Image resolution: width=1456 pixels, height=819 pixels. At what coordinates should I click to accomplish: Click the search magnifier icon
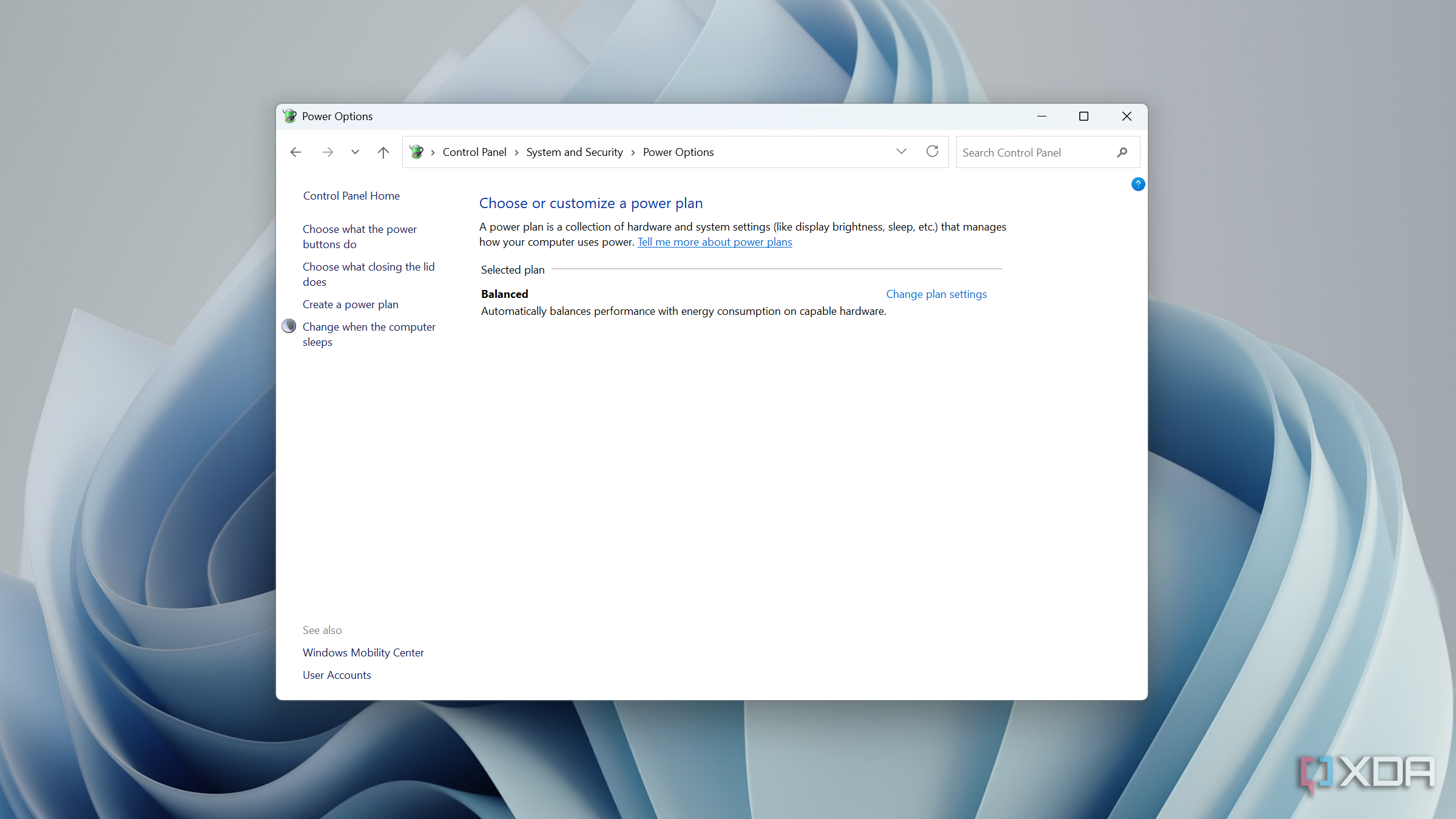pos(1122,152)
